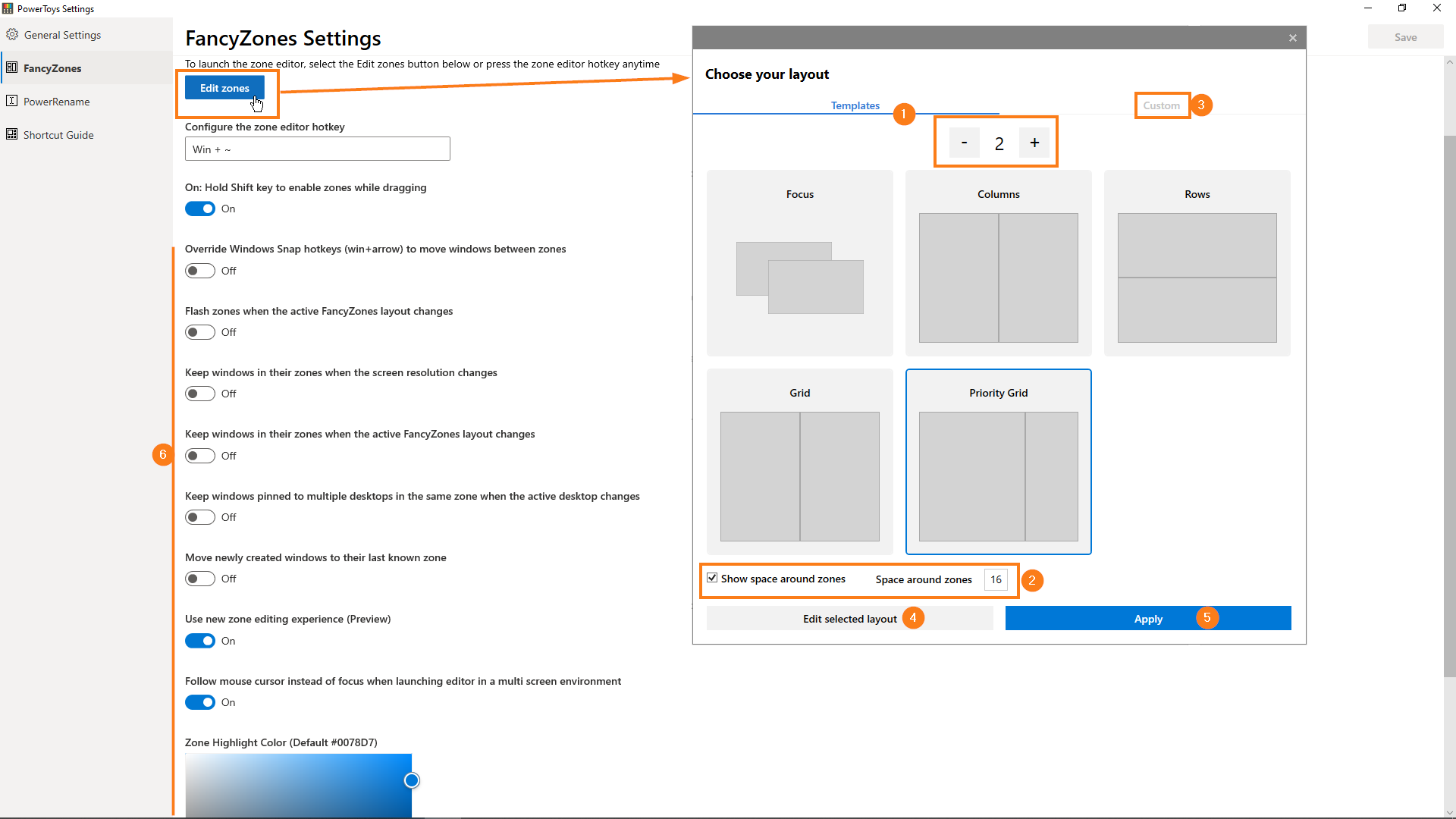Click the PowerToys app icon in title bar

pyautogui.click(x=8, y=8)
